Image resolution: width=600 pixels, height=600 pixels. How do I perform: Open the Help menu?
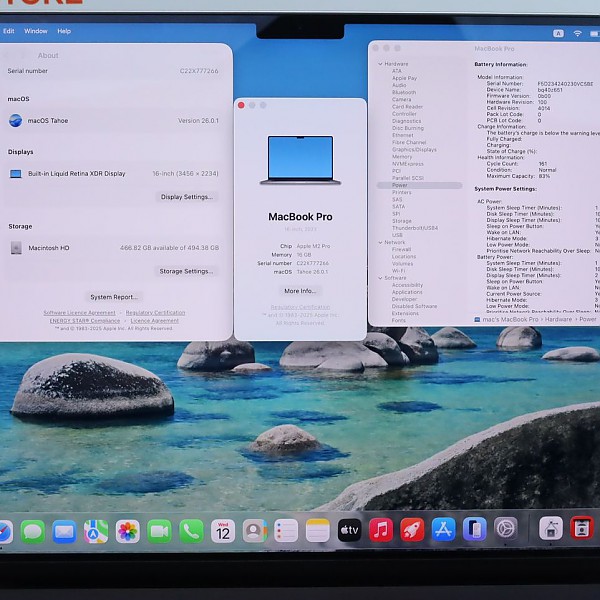(x=64, y=31)
